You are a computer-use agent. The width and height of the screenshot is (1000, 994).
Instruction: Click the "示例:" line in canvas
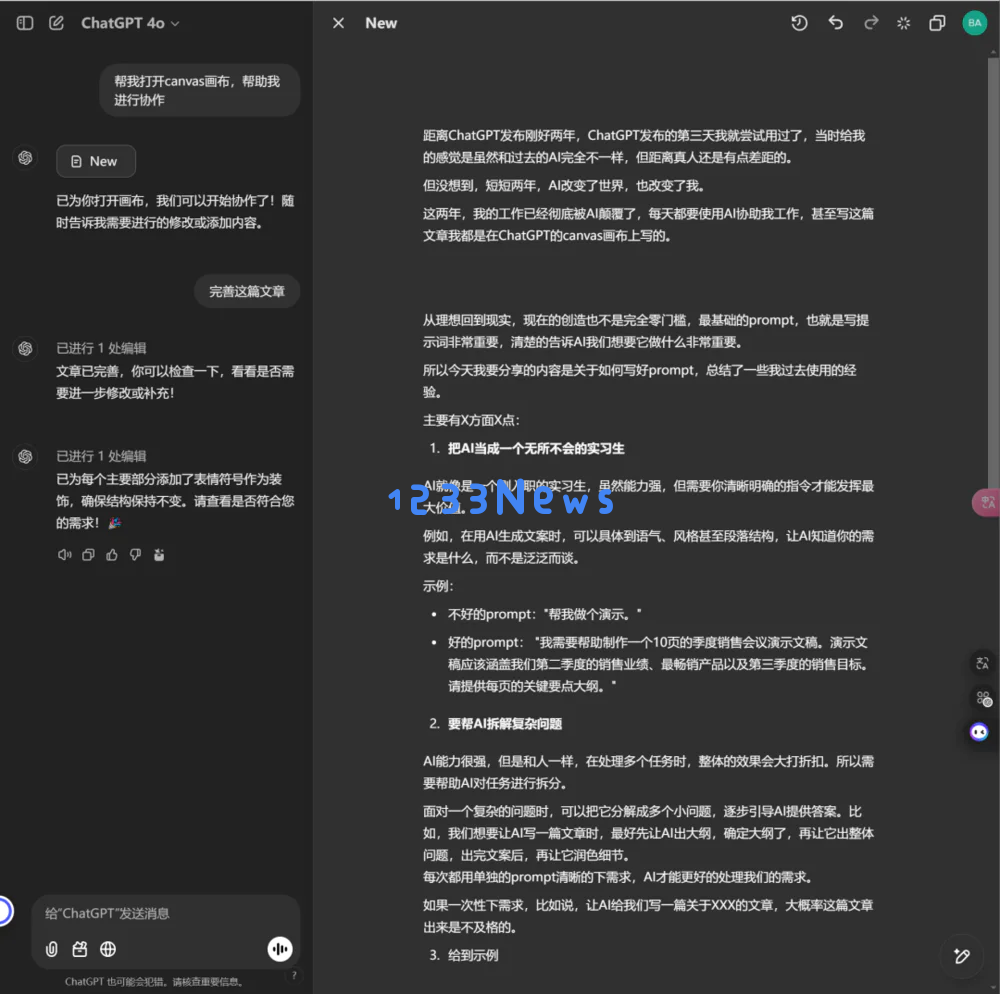pos(438,586)
